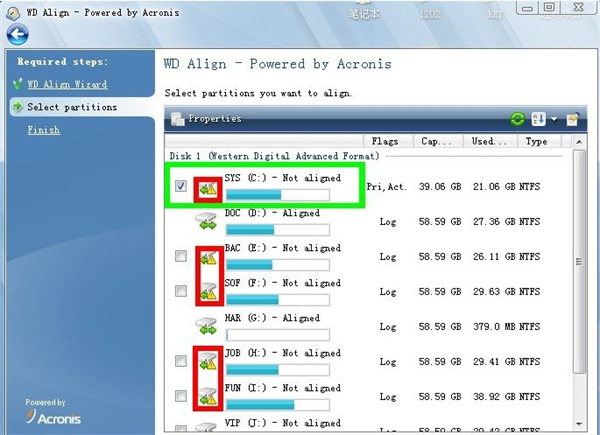
Task: Click the green checkmark beside WD Align Wizard
Action: click(17, 83)
